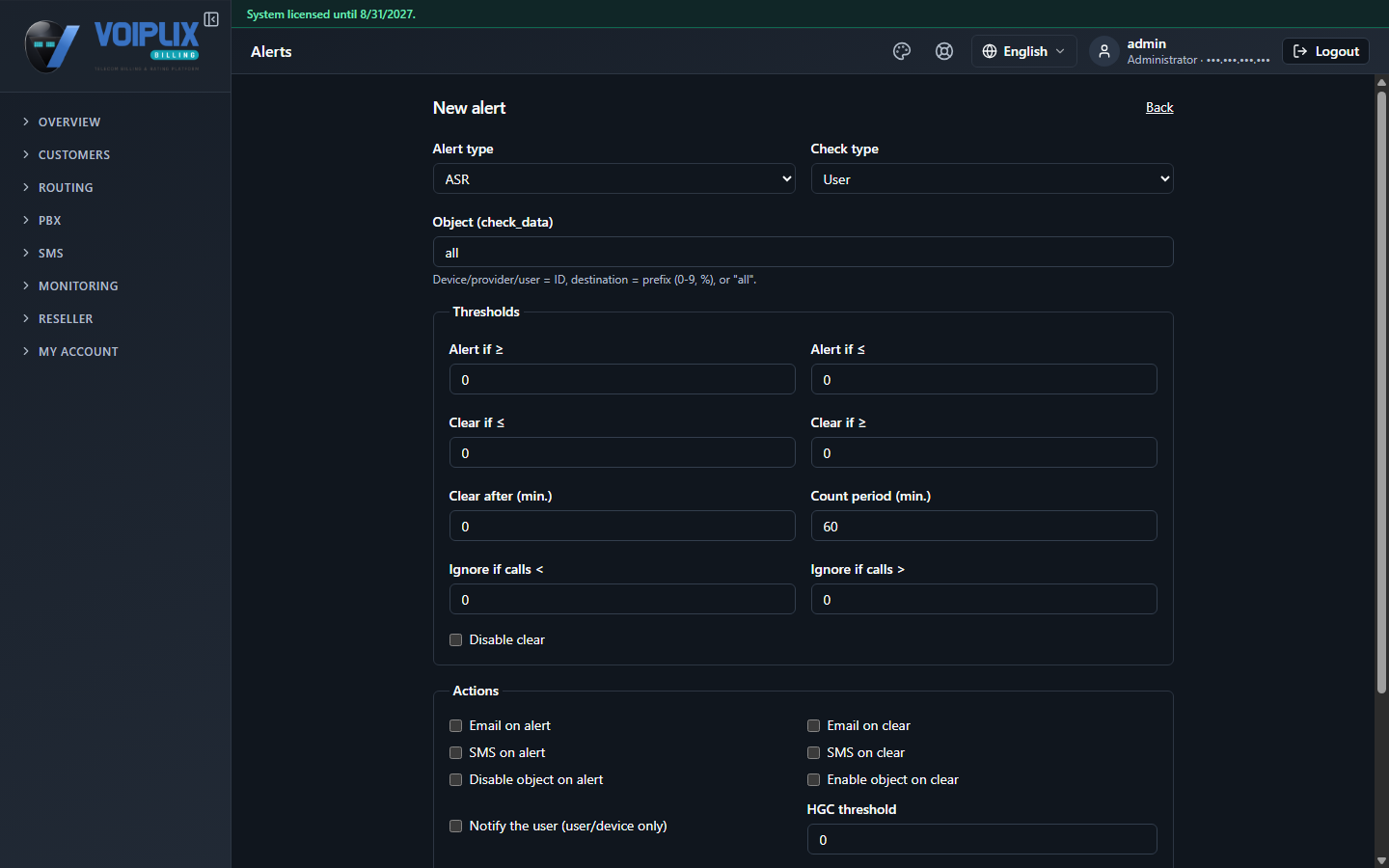The width and height of the screenshot is (1389, 868).
Task: Open the theme palette icon
Action: pos(902,51)
